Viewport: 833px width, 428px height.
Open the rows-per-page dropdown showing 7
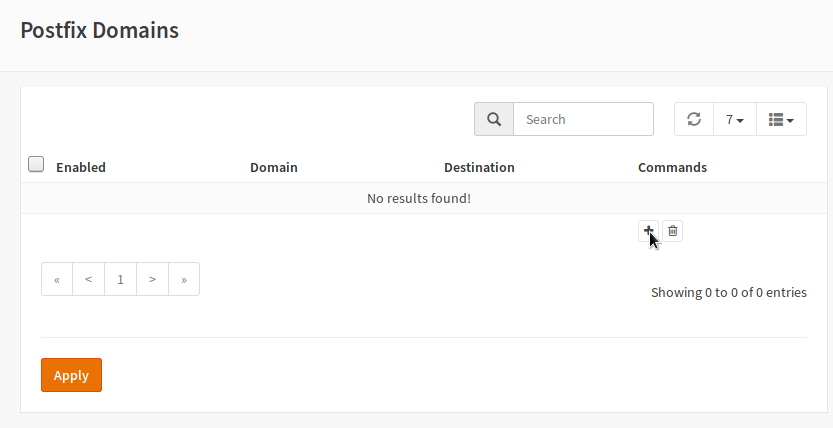(x=735, y=119)
